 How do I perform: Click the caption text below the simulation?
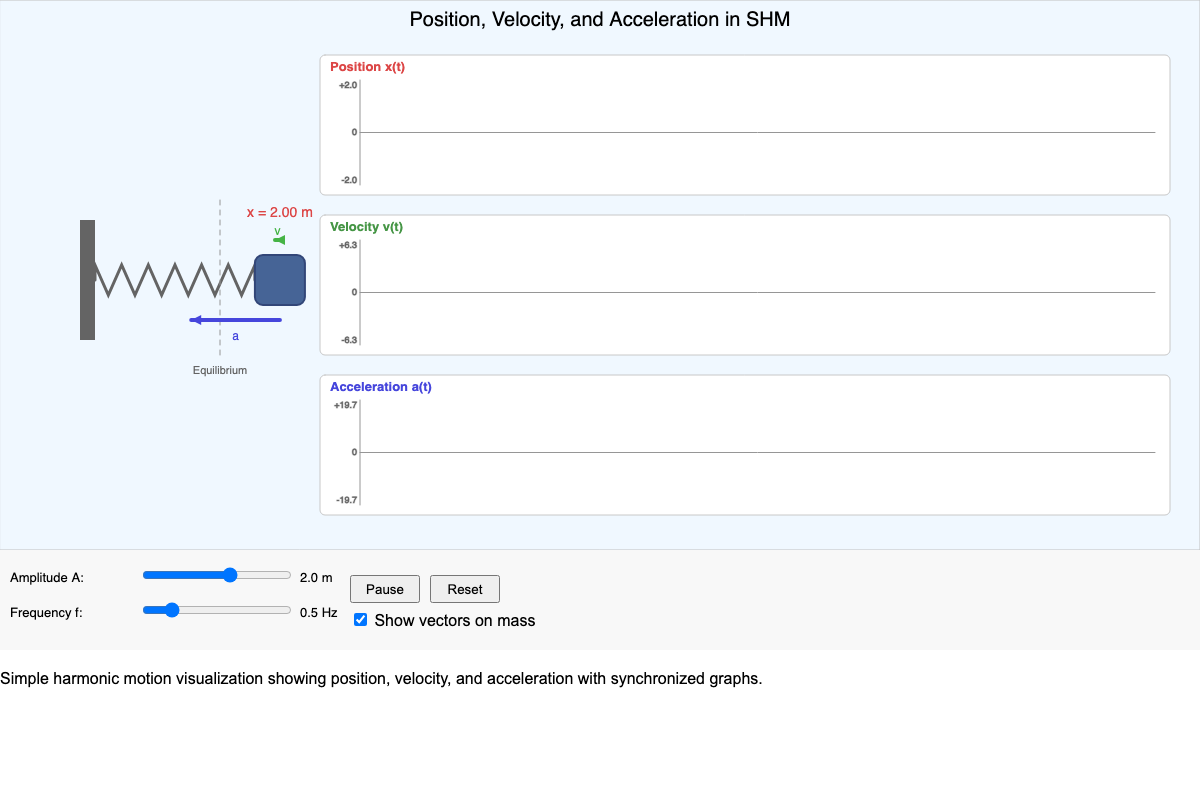coord(380,678)
